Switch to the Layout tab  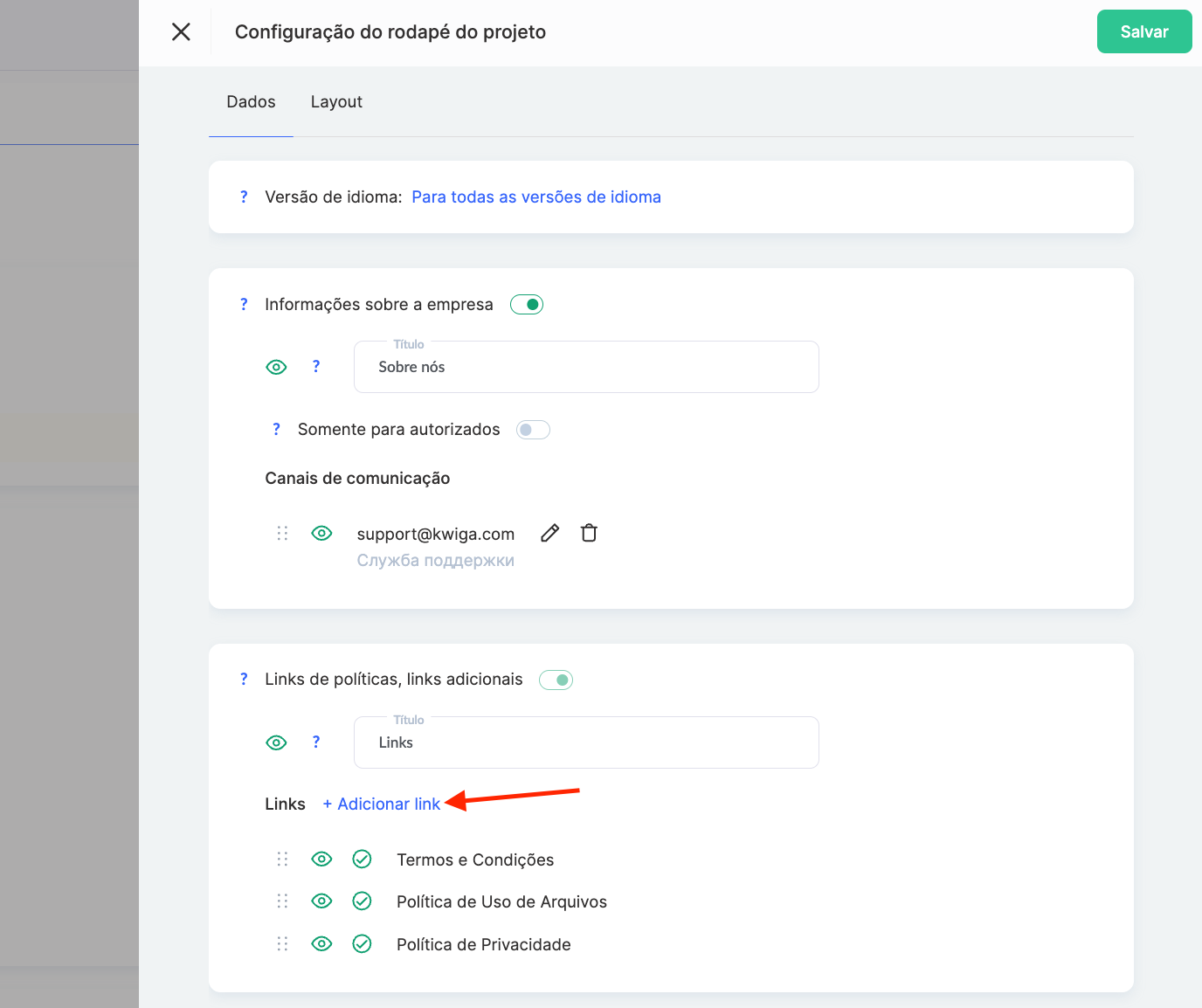coord(336,102)
